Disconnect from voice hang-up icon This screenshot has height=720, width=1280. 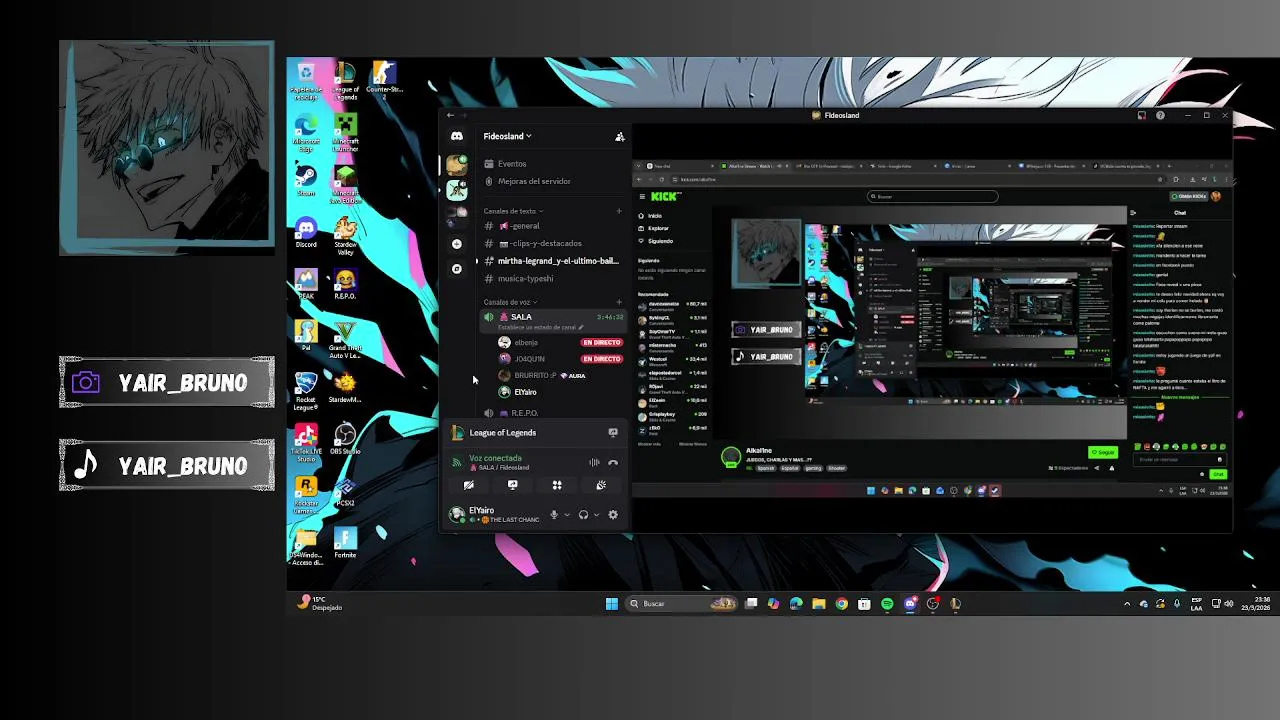click(613, 462)
